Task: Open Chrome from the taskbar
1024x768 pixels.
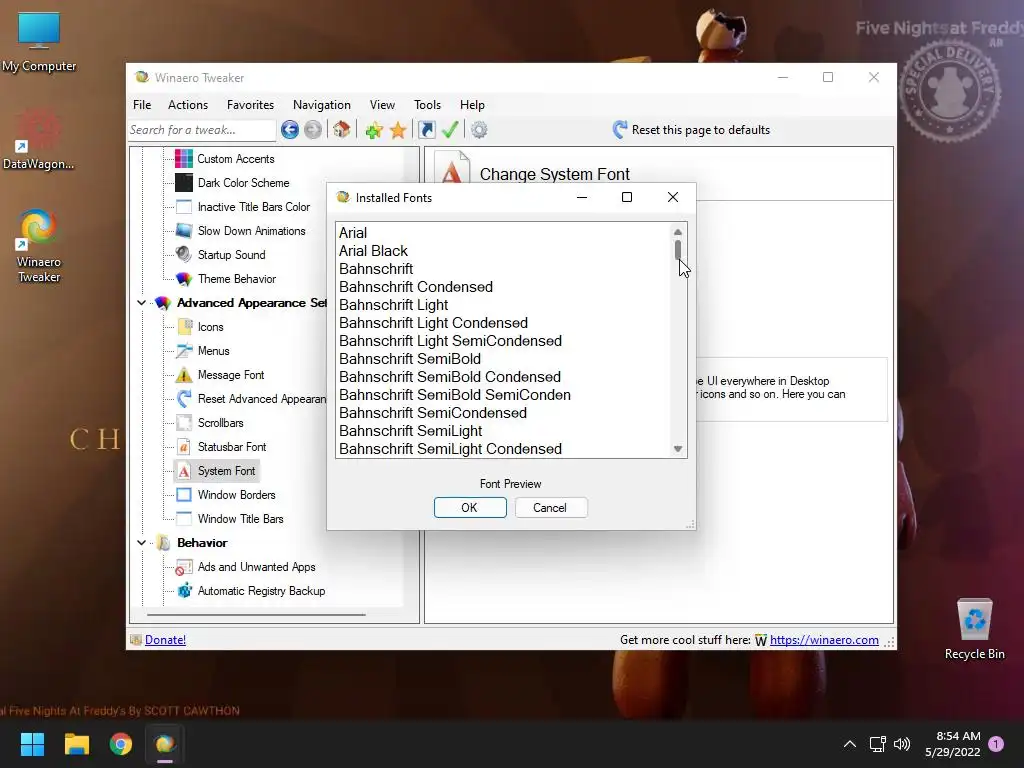Action: [121, 744]
